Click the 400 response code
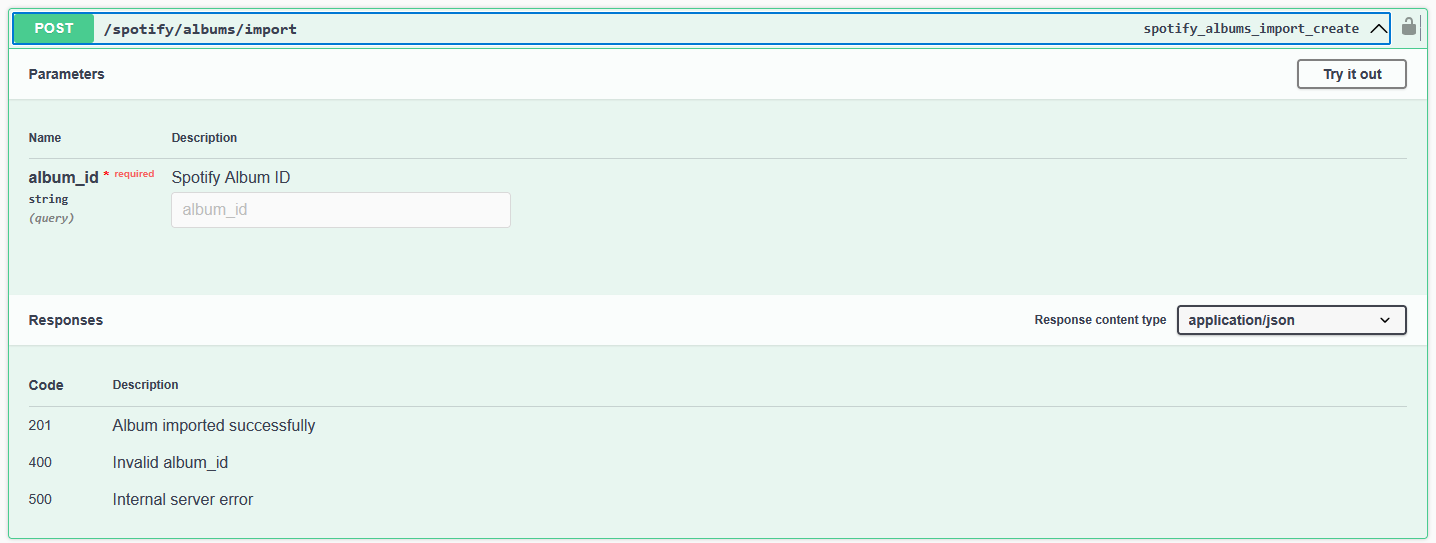This screenshot has height=543, width=1436. (40, 462)
